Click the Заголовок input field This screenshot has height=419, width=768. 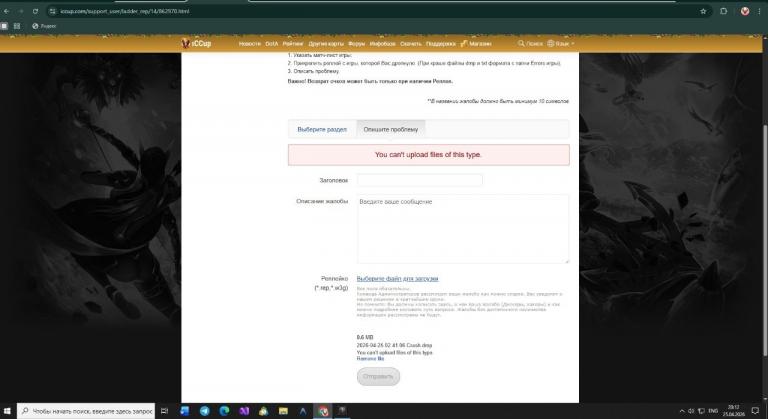[420, 180]
